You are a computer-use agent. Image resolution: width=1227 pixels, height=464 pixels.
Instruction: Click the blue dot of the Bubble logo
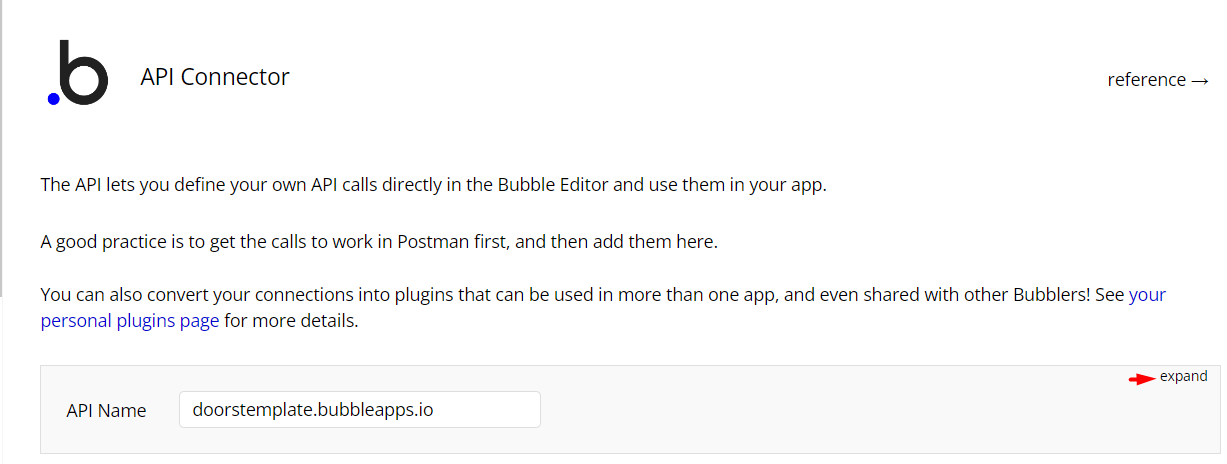coord(54,98)
